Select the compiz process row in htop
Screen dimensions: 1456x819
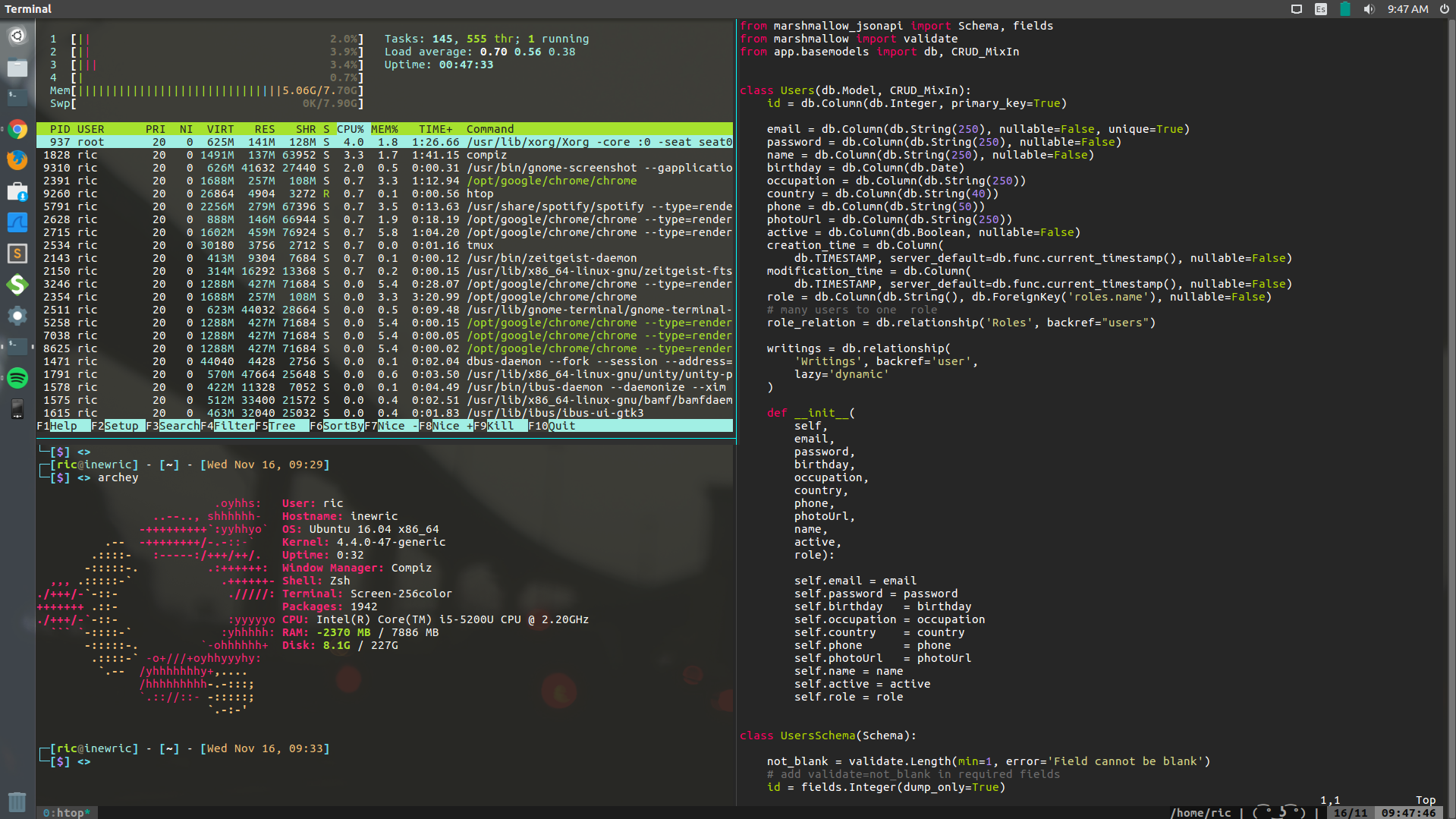pos(385,155)
